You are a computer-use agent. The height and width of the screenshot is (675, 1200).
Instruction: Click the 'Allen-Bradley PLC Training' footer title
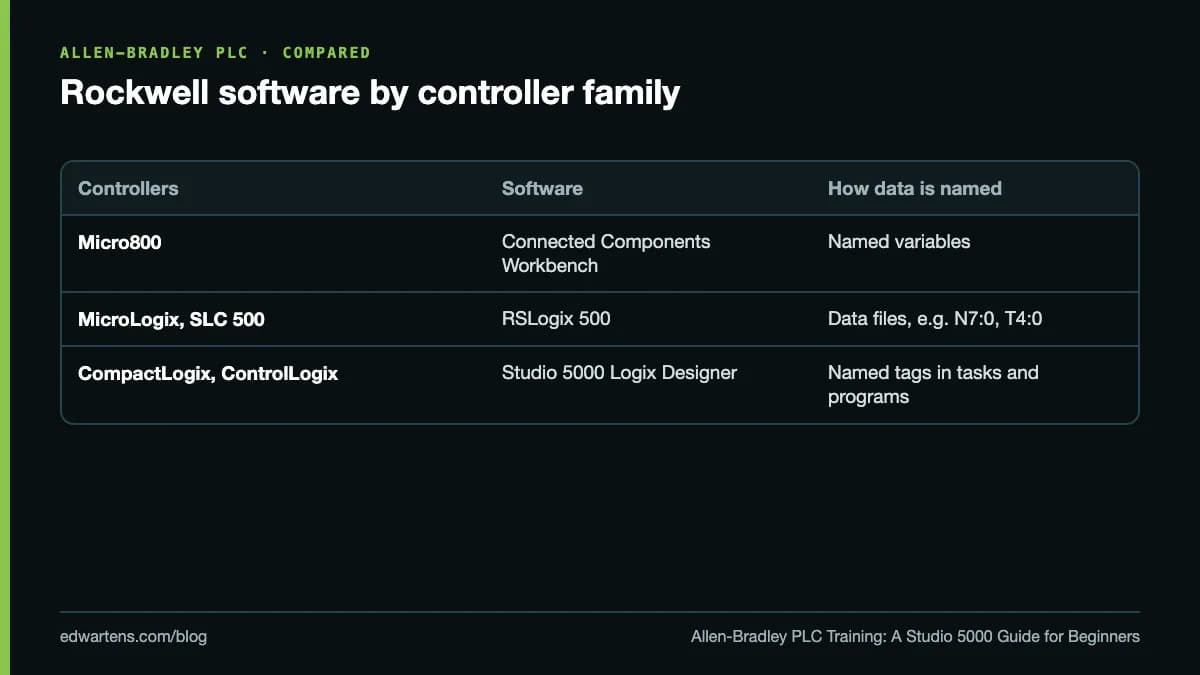(915, 636)
